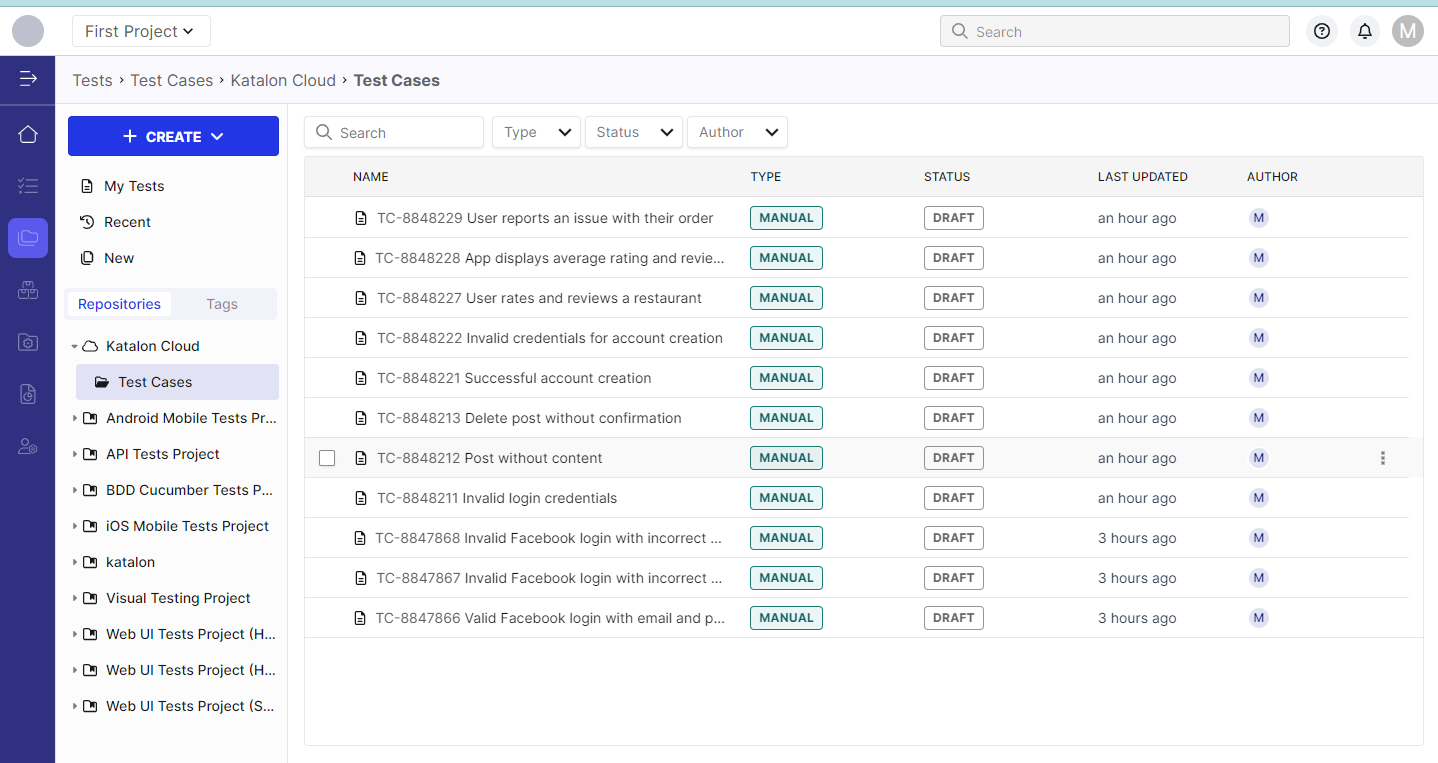Go to the Home icon in sidebar
The image size is (1438, 763).
click(28, 134)
